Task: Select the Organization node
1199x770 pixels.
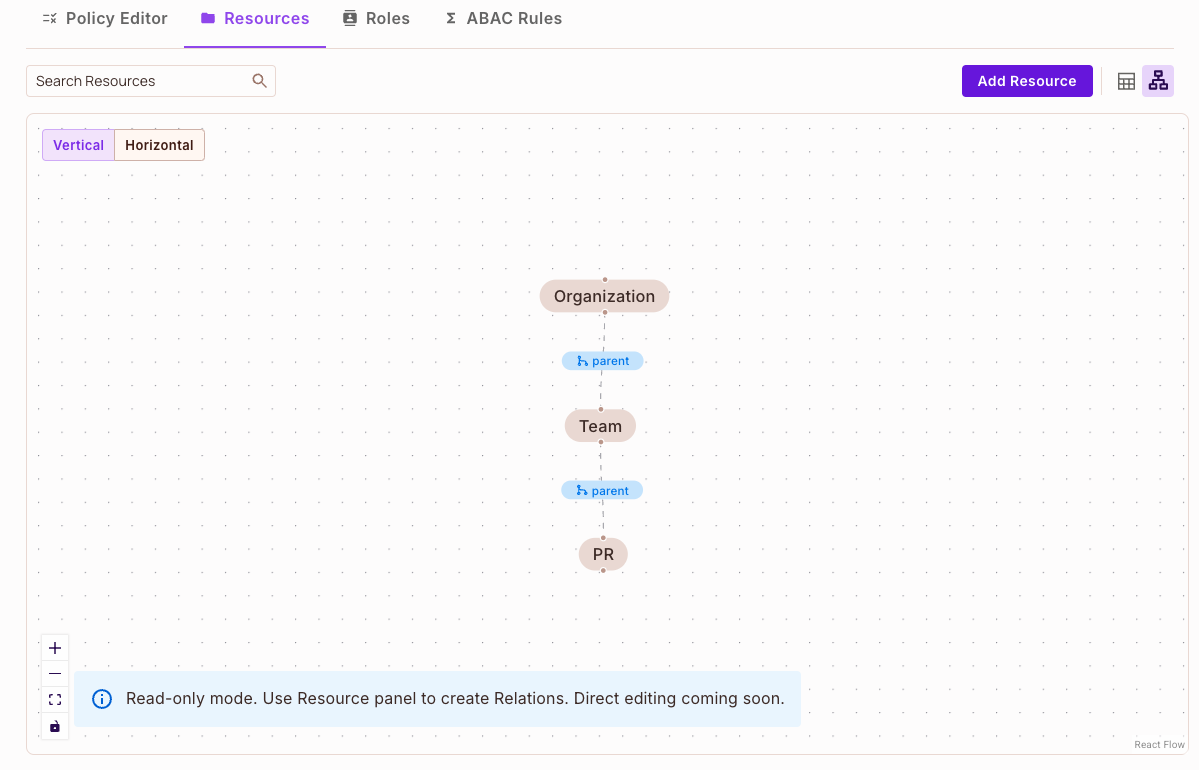Action: 604,296
